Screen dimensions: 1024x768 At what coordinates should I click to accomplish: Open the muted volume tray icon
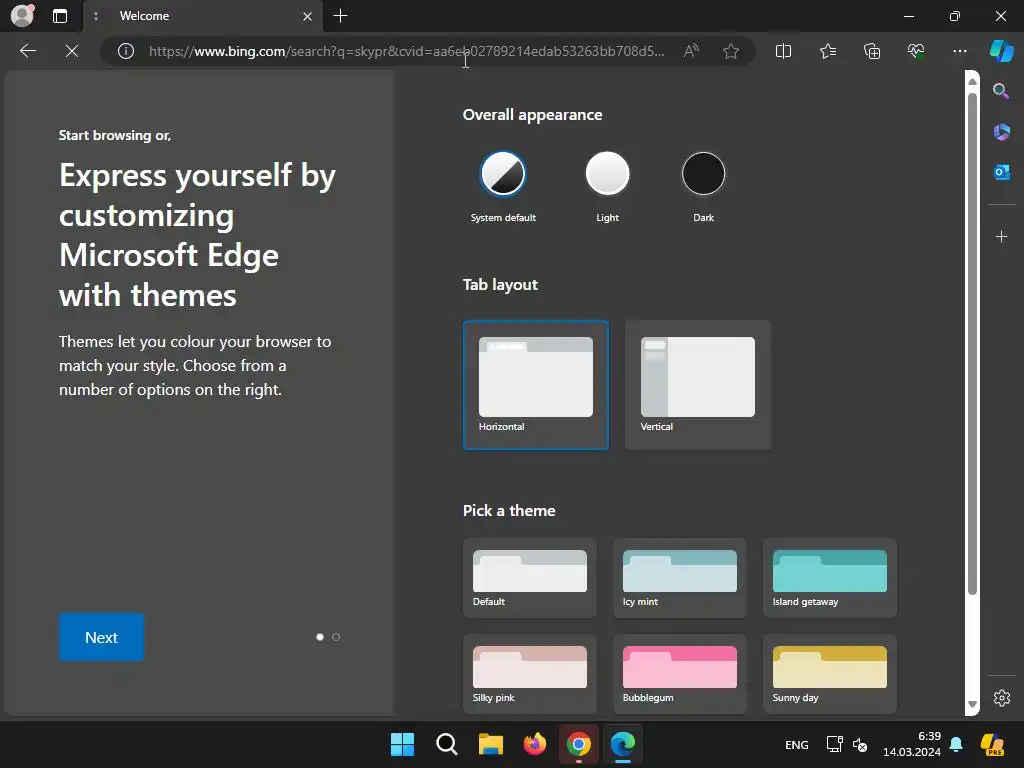click(x=859, y=744)
